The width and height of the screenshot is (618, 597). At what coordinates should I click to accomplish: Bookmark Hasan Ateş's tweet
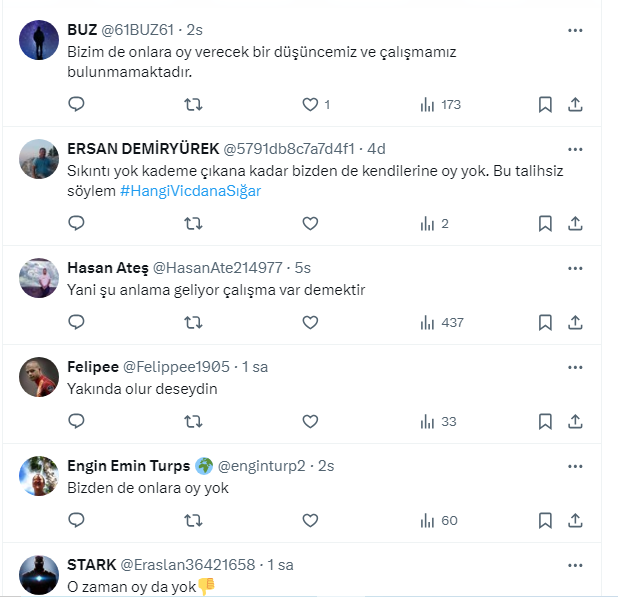click(x=545, y=322)
